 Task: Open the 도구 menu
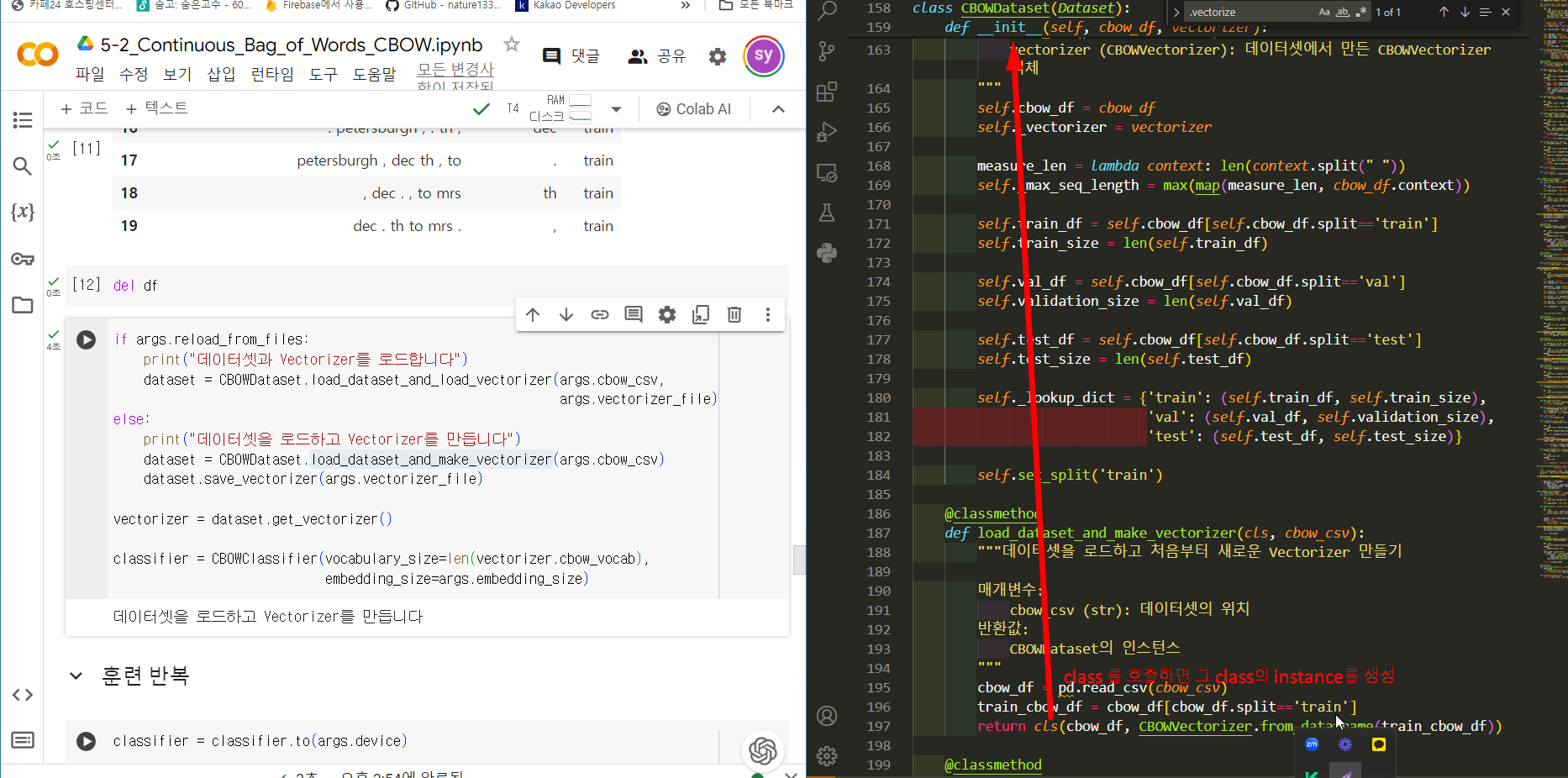click(324, 74)
